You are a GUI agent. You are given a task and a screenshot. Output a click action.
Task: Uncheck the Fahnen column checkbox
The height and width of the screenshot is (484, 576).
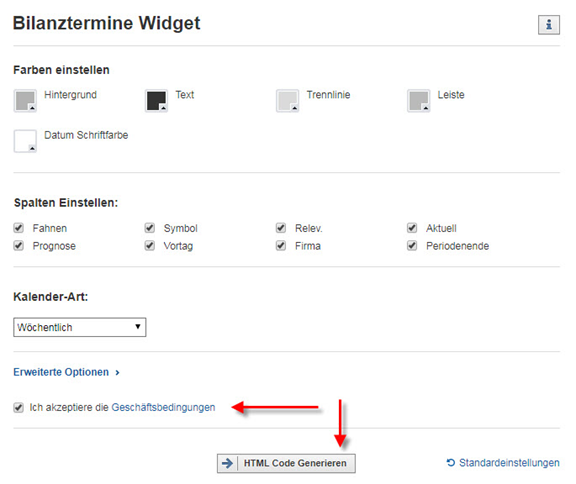coord(18,228)
